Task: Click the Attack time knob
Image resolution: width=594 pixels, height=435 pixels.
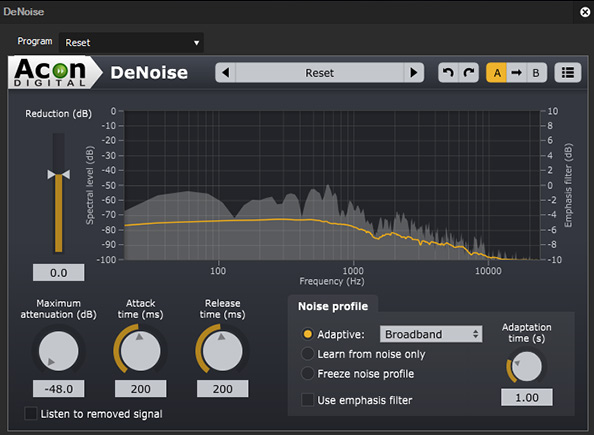Action: (x=141, y=351)
